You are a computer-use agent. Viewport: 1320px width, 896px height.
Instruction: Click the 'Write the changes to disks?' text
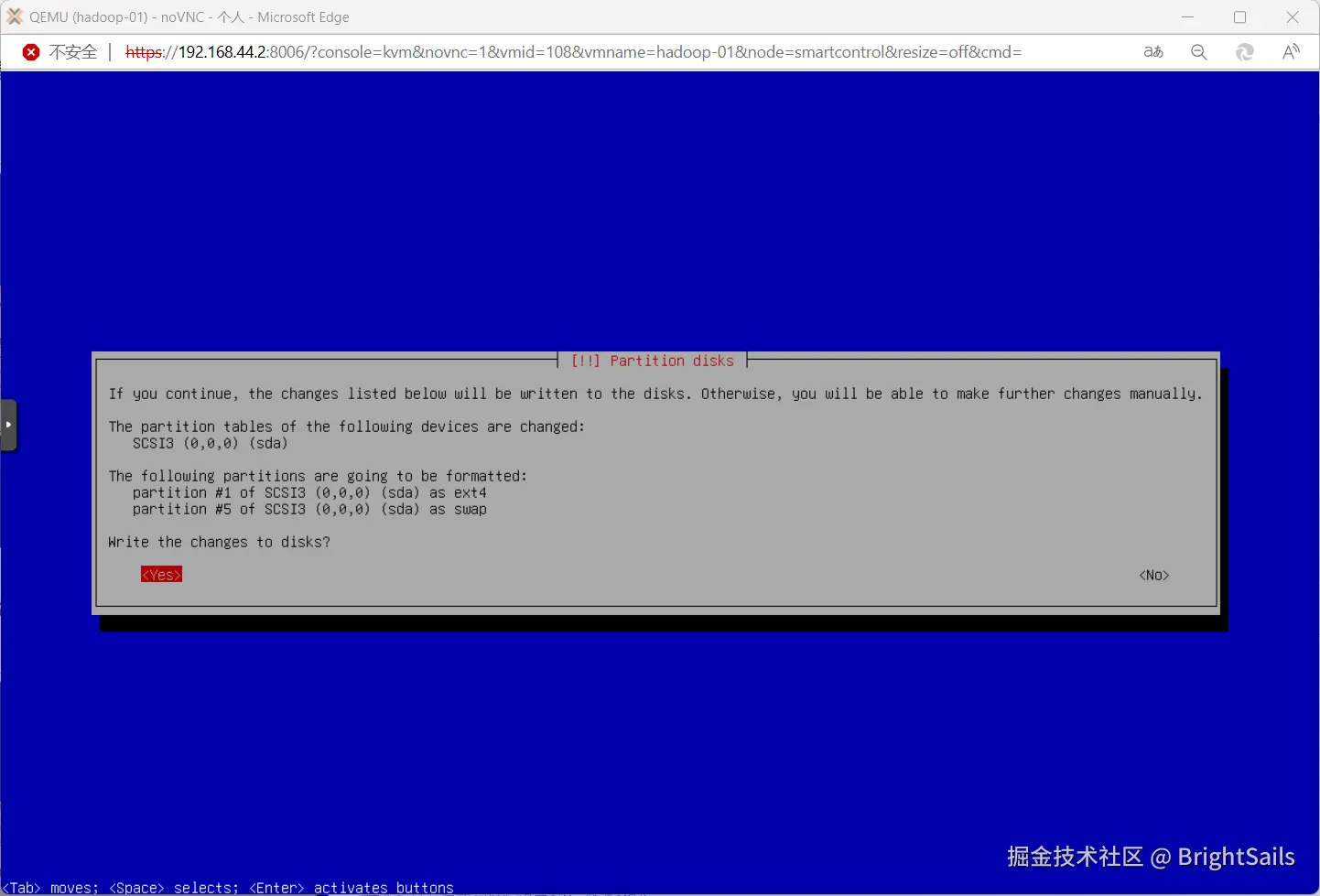click(x=219, y=542)
